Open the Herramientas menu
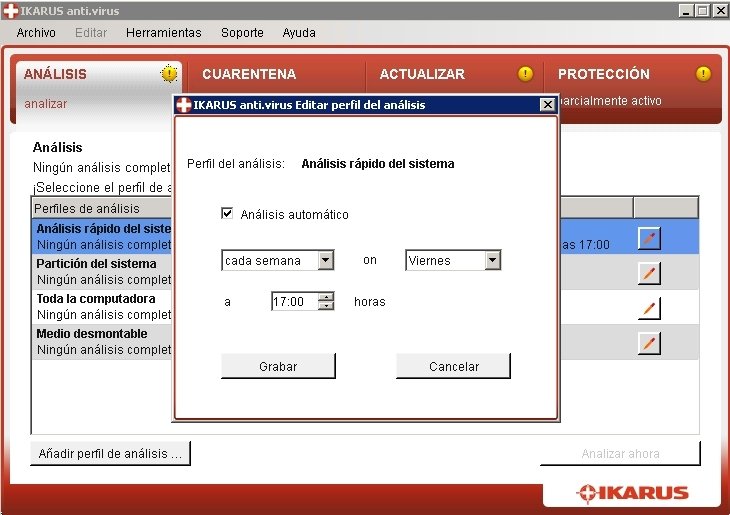Screen dimensions: 730x515 (x=163, y=33)
